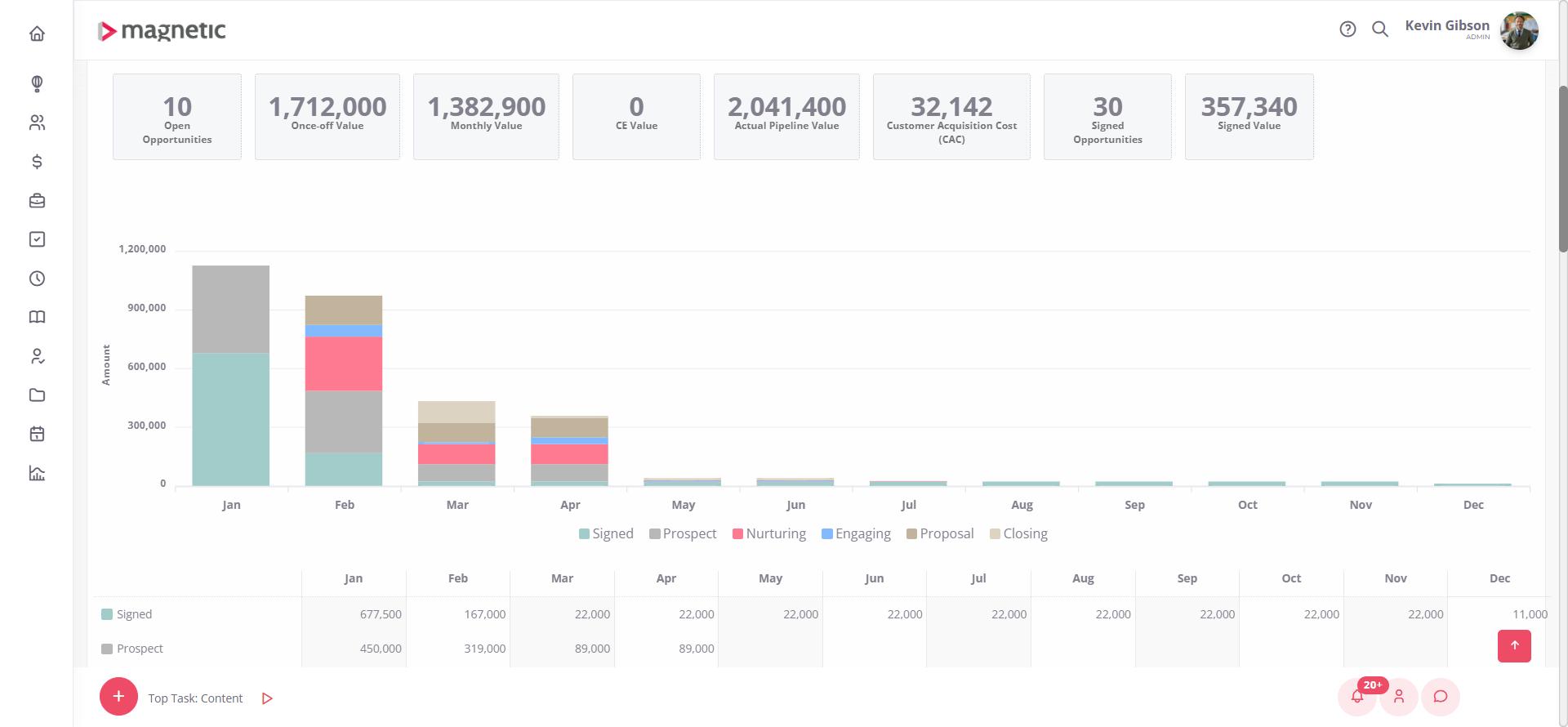Screen dimensions: 1568x727
Task: Toggle Nurturing series in chart legend
Action: coord(768,533)
